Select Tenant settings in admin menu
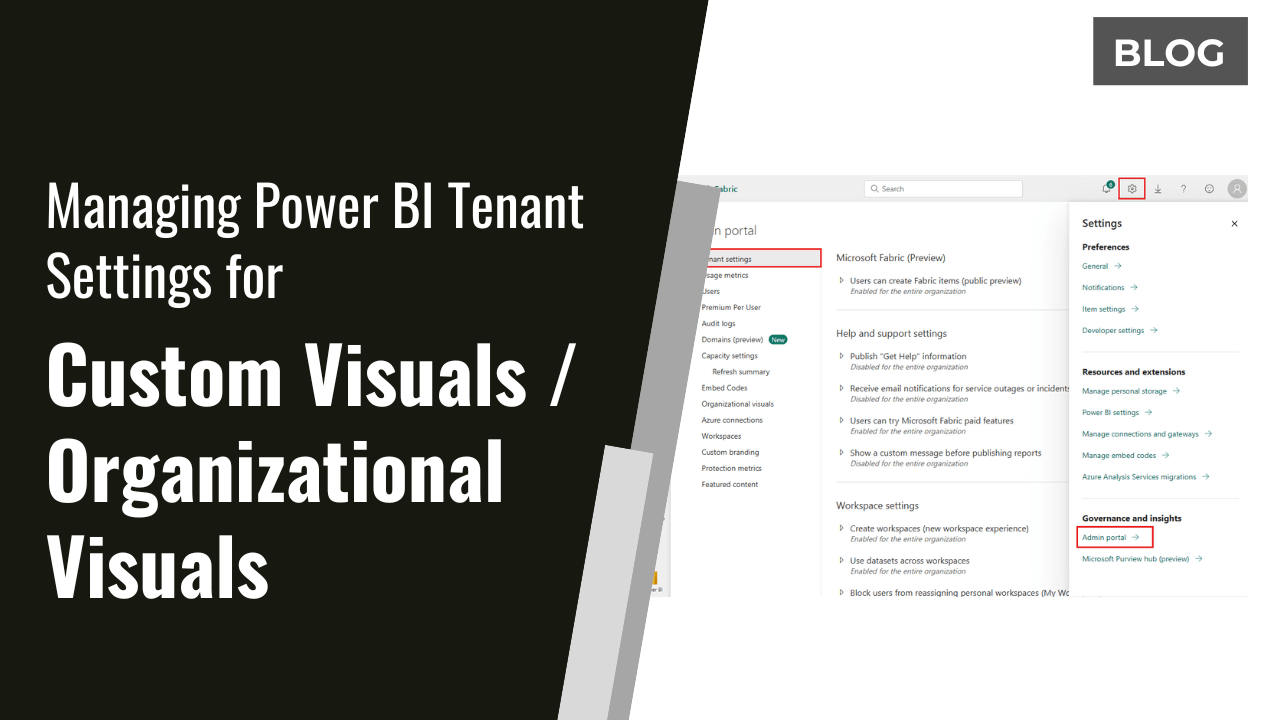1280x720 pixels. pyautogui.click(x=760, y=259)
